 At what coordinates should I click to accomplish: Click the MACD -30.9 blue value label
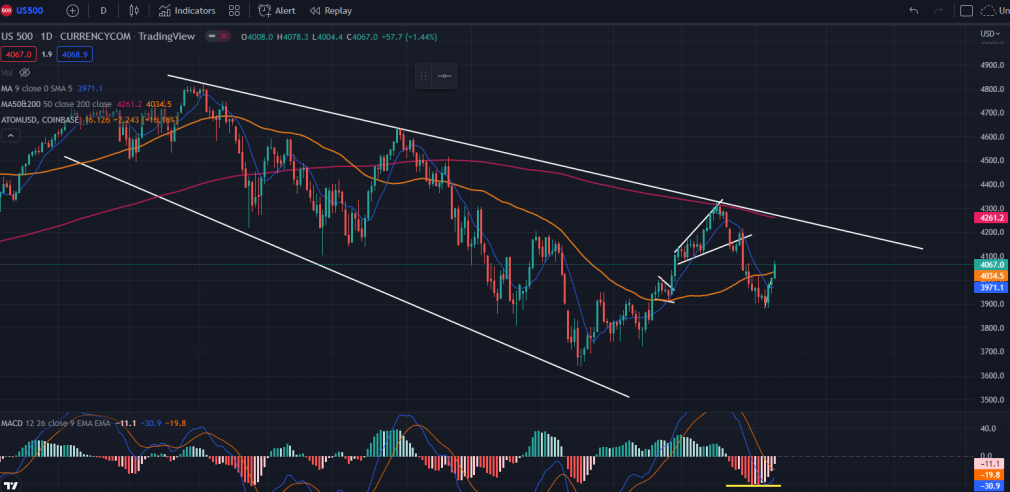coord(990,486)
